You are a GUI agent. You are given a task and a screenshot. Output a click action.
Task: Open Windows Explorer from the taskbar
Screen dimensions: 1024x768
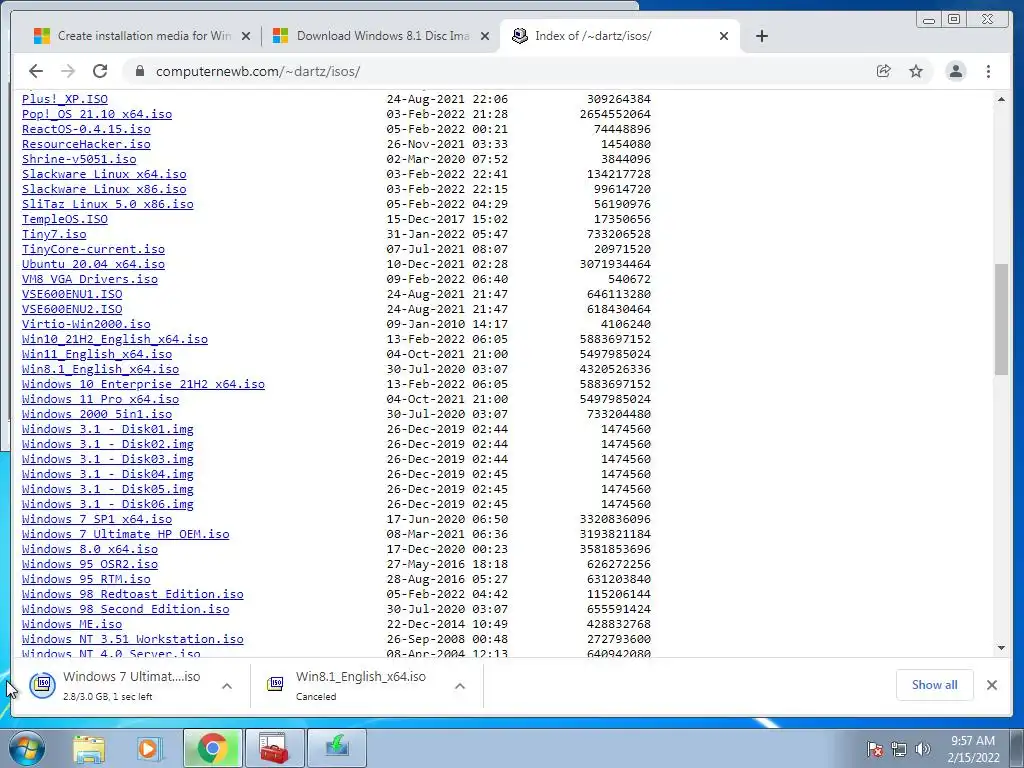point(89,748)
